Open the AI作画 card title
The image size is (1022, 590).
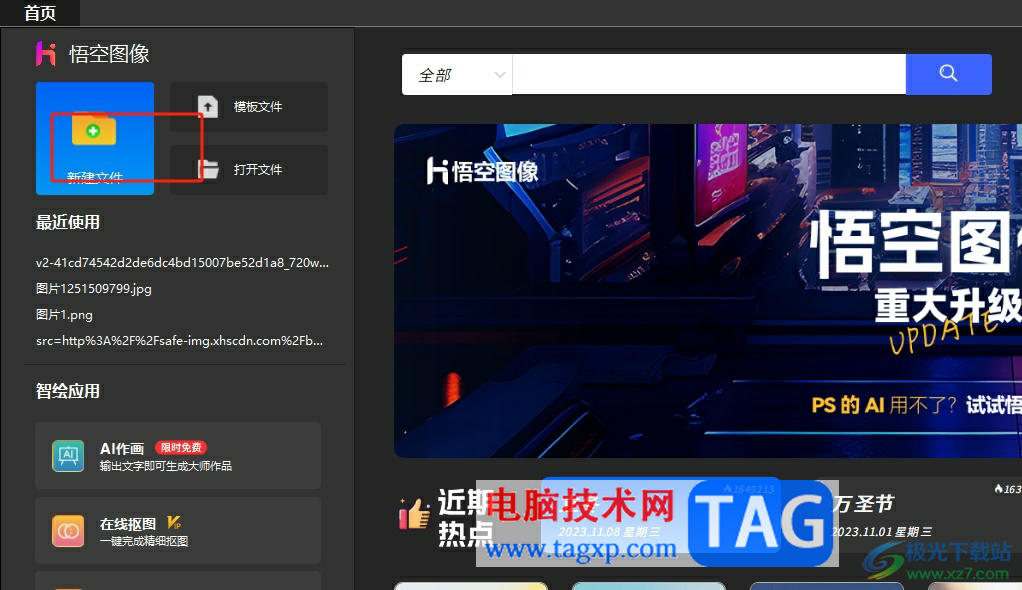pos(122,449)
